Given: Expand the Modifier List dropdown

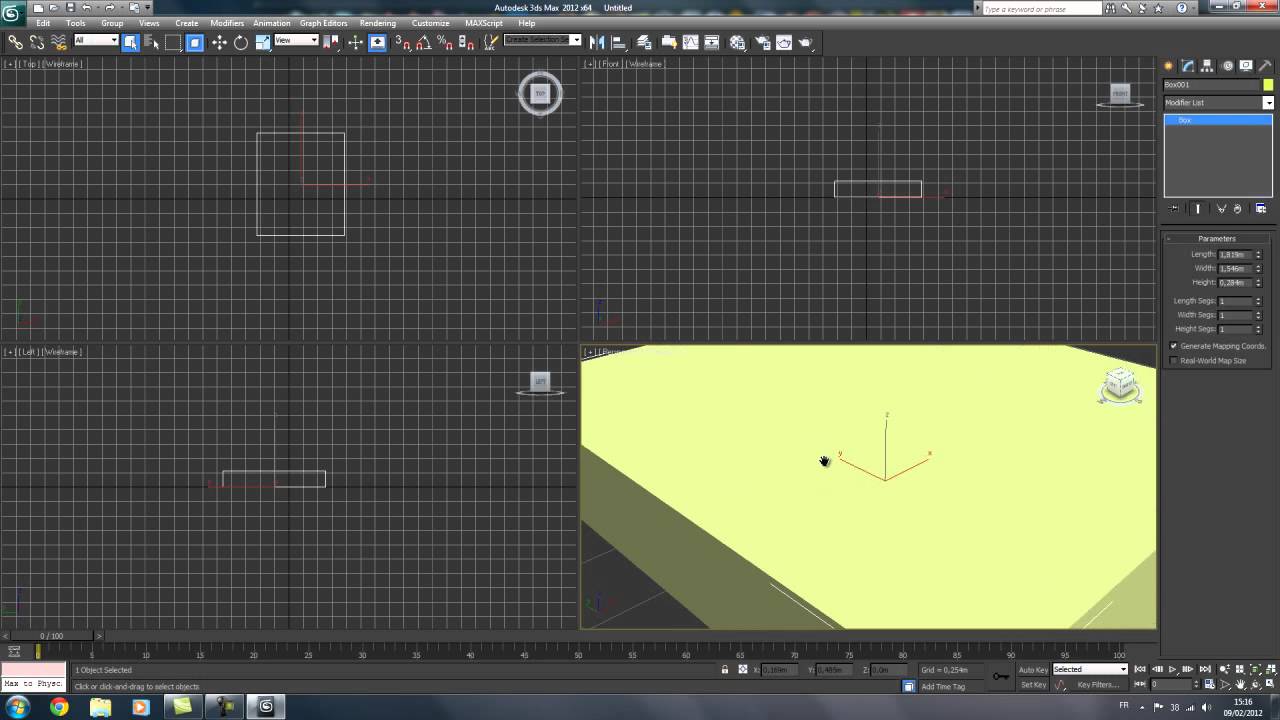Looking at the screenshot, I should click(x=1268, y=103).
